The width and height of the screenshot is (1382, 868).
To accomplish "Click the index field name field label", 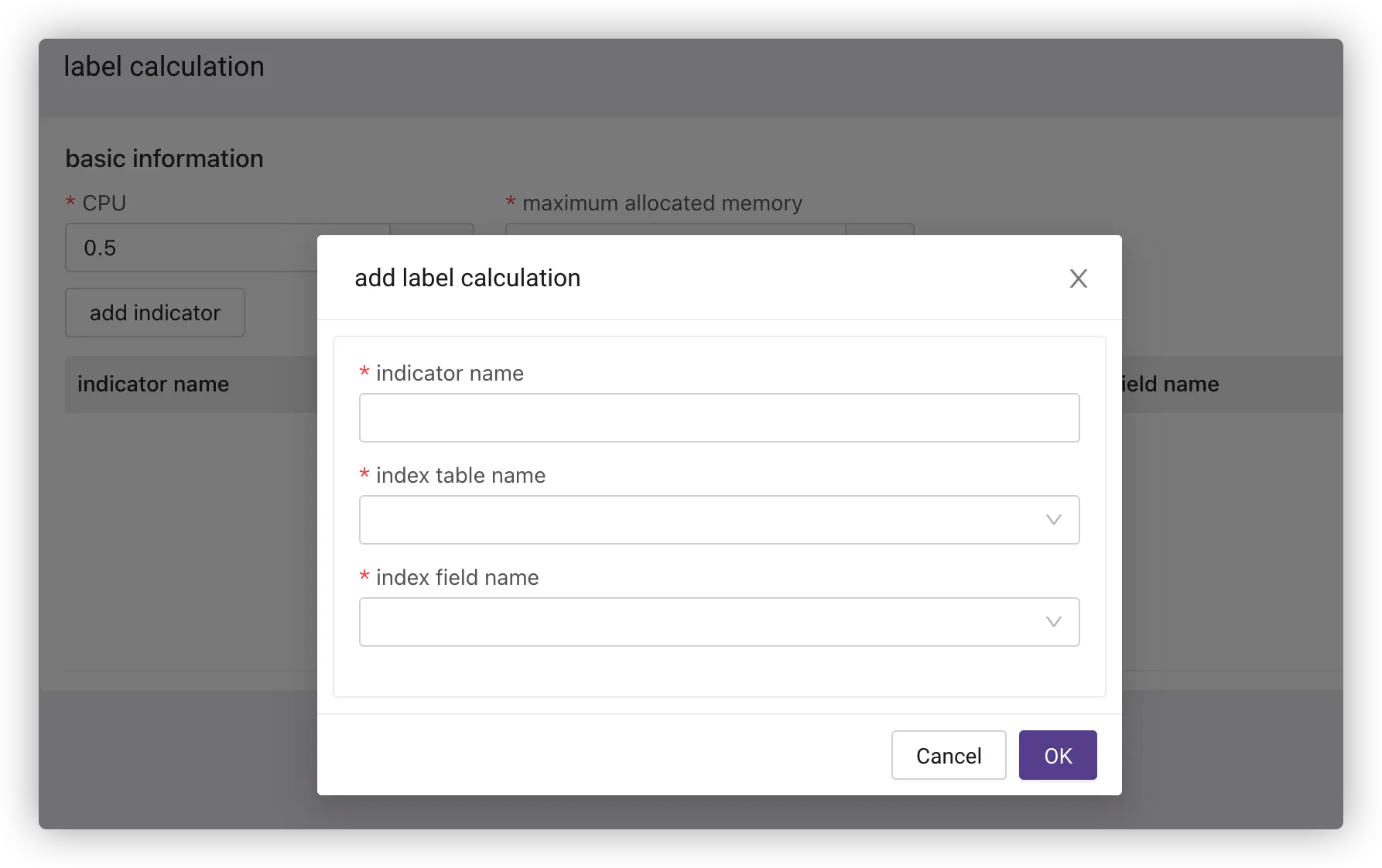I will pos(457,578).
